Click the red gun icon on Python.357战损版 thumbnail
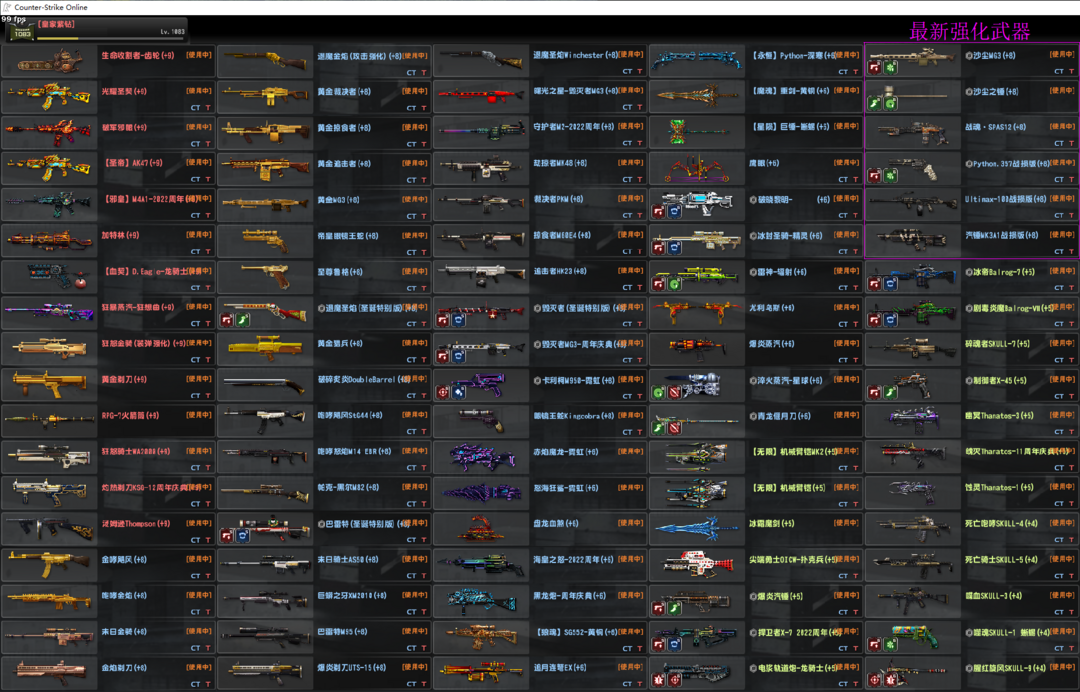The height and width of the screenshot is (692, 1080). click(874, 176)
